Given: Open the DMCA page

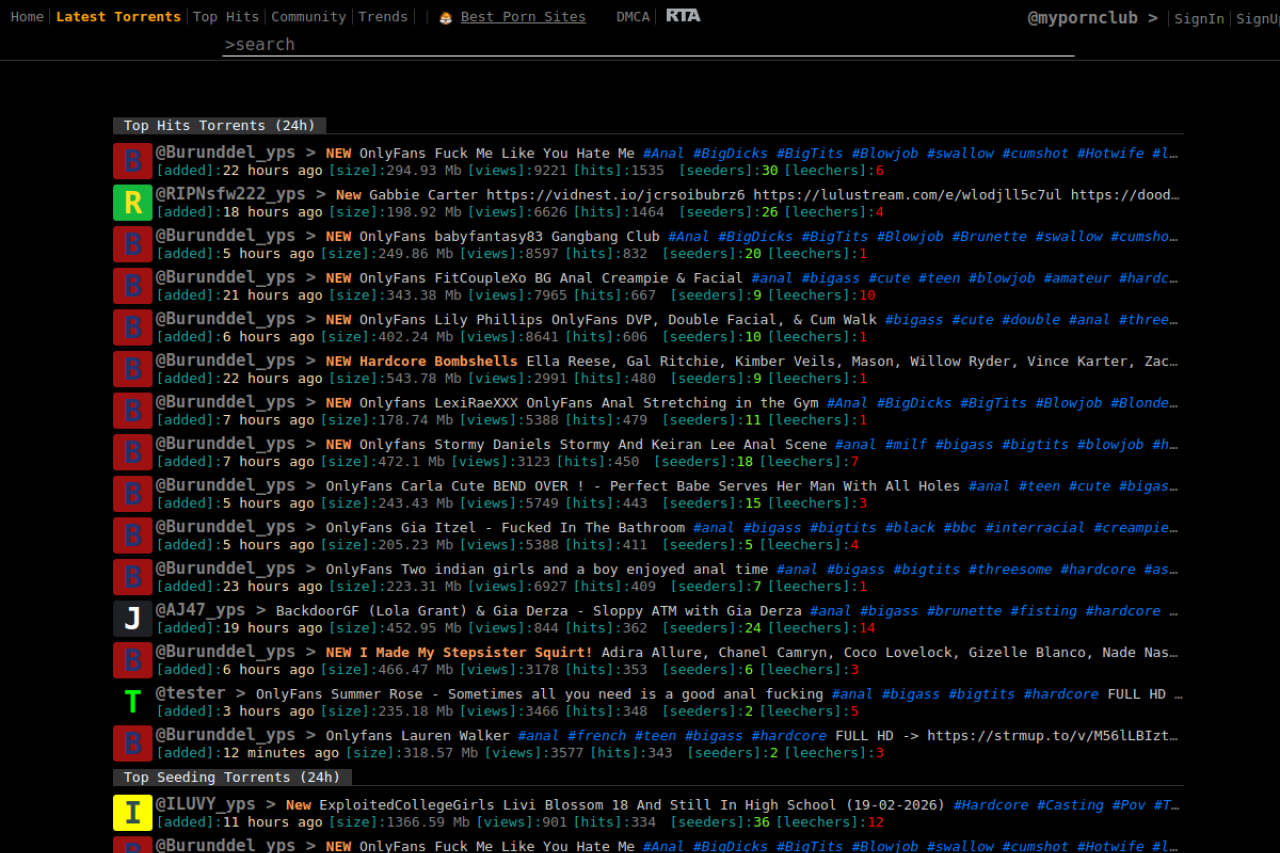Looking at the screenshot, I should pos(632,16).
